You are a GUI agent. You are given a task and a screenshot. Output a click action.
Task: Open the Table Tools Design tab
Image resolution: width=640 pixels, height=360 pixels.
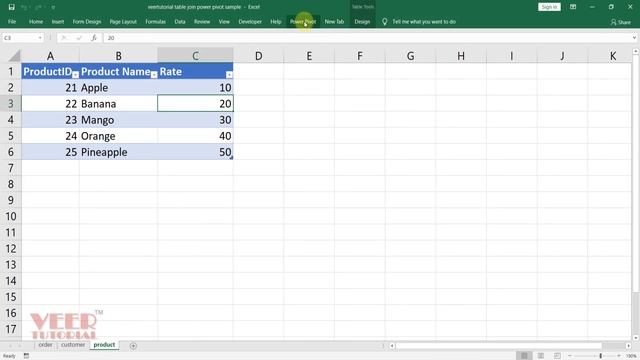tap(362, 22)
